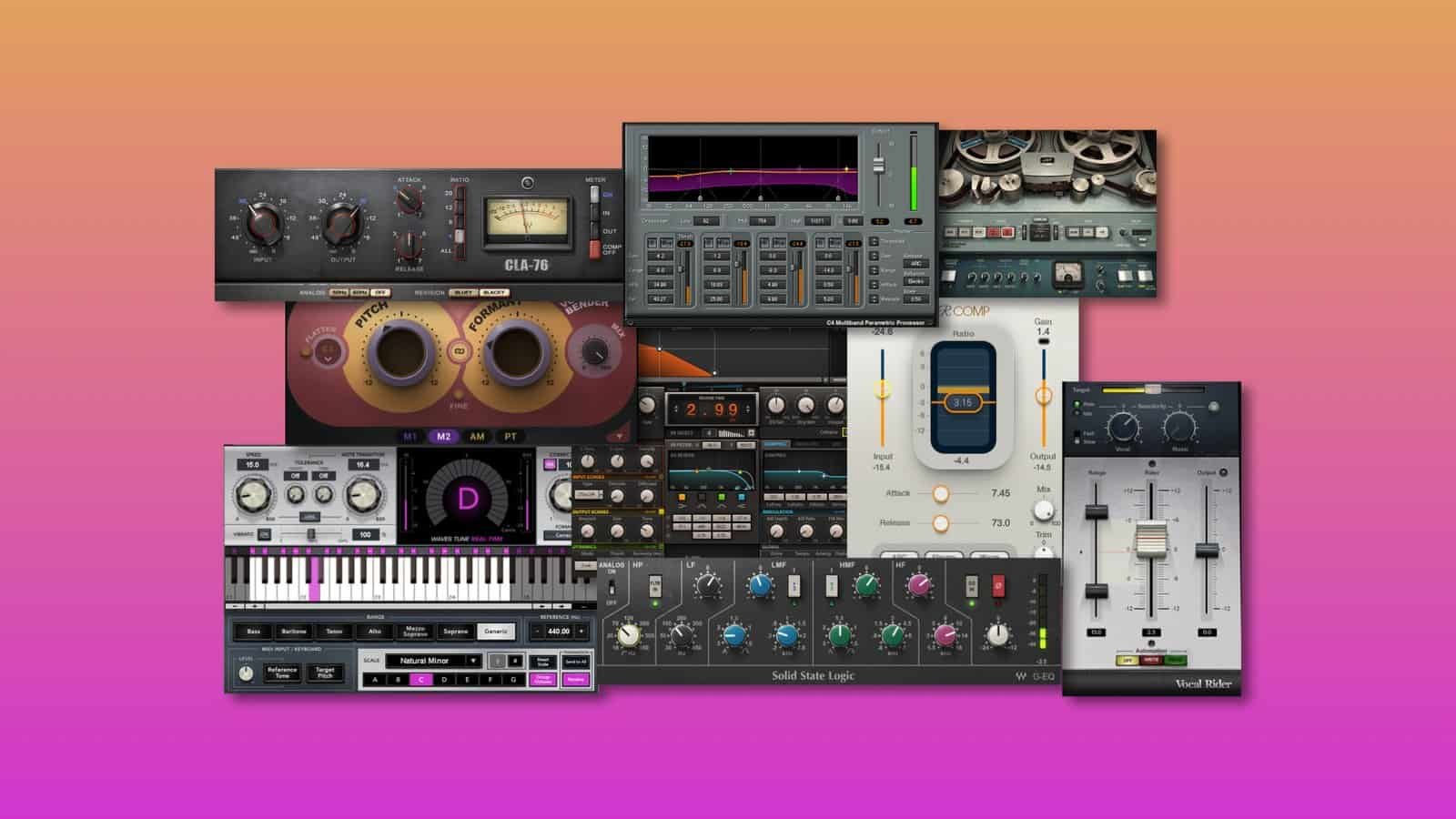
Task: Click the flat accidental button beside the scale menu
Action: [x=497, y=661]
